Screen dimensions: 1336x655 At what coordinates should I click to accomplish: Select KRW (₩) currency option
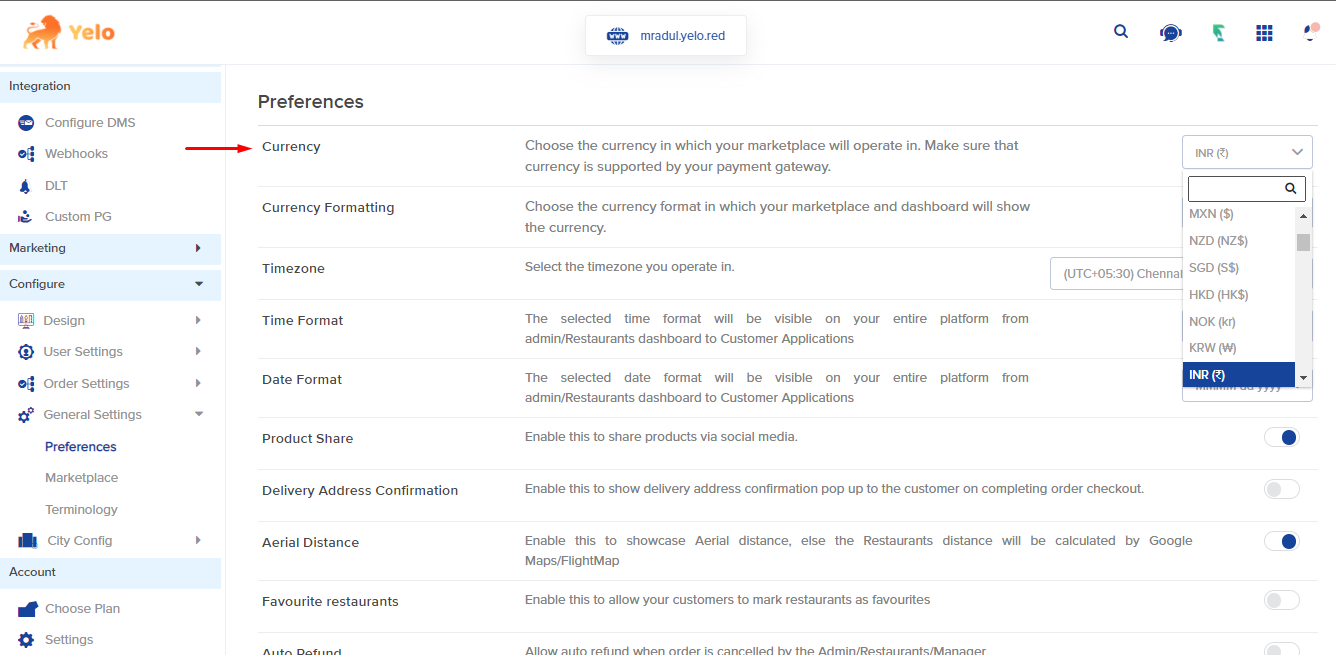pyautogui.click(x=1239, y=349)
